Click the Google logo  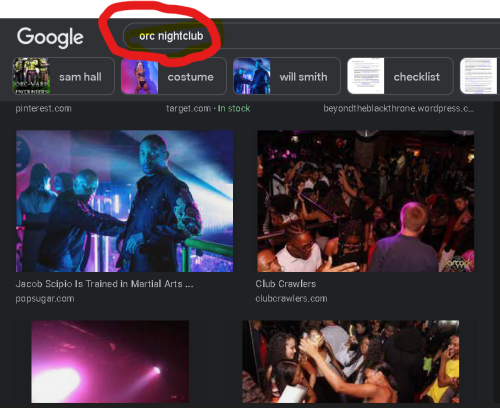(x=50, y=37)
